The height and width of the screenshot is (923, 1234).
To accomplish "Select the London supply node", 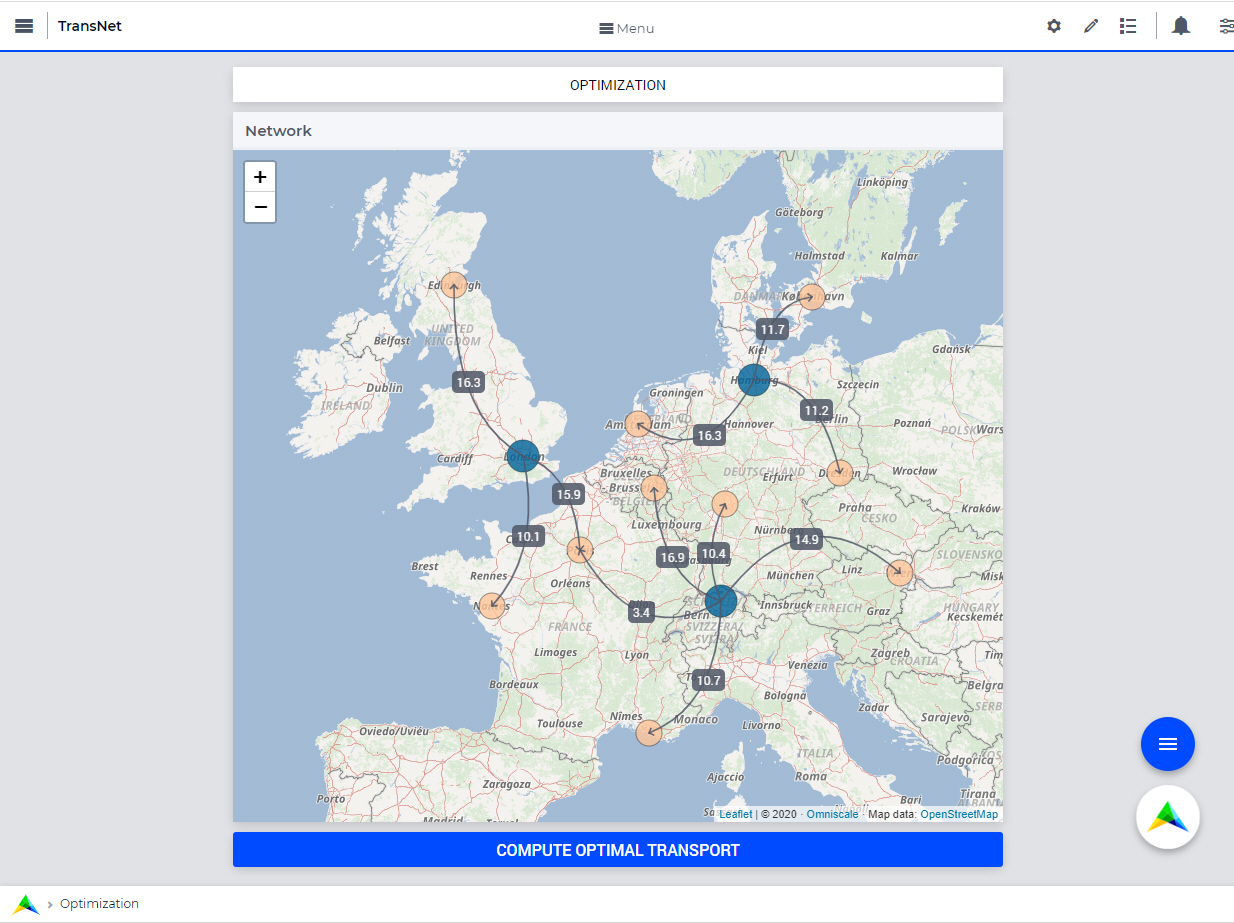I will coord(522,456).
